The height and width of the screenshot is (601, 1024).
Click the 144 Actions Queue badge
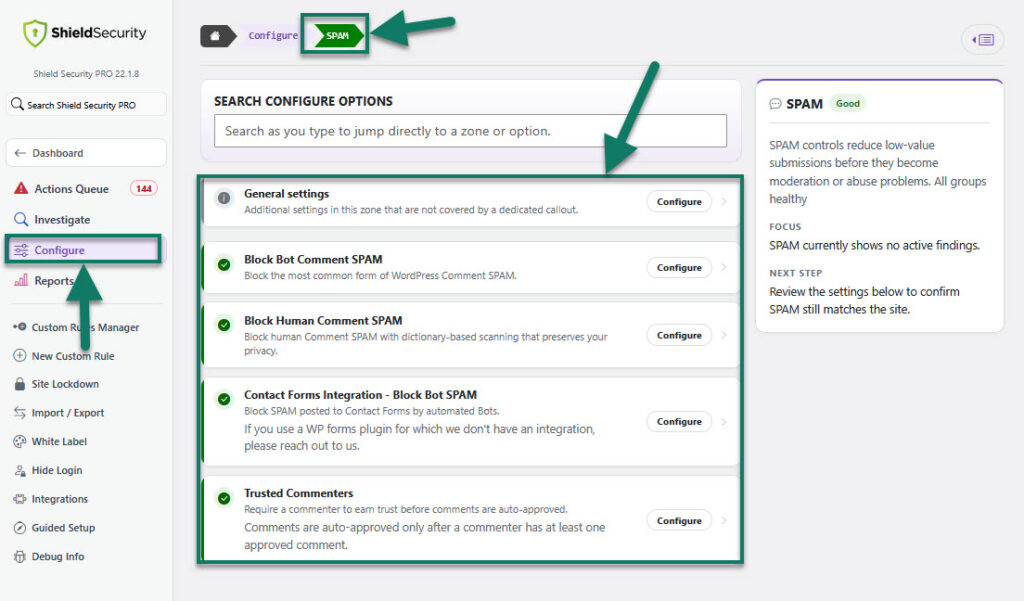[x=144, y=188]
